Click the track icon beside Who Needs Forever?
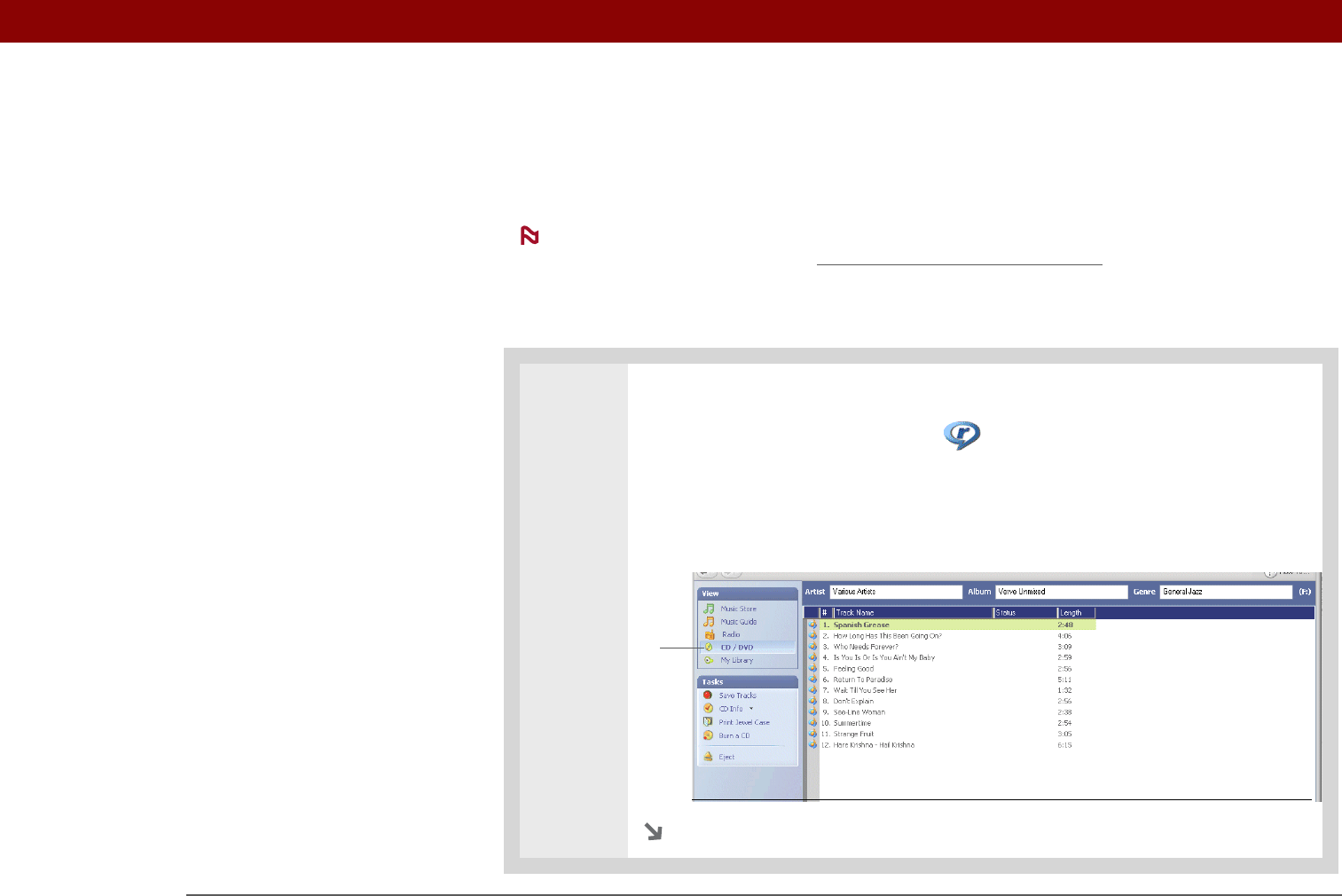1342x896 pixels. (812, 647)
